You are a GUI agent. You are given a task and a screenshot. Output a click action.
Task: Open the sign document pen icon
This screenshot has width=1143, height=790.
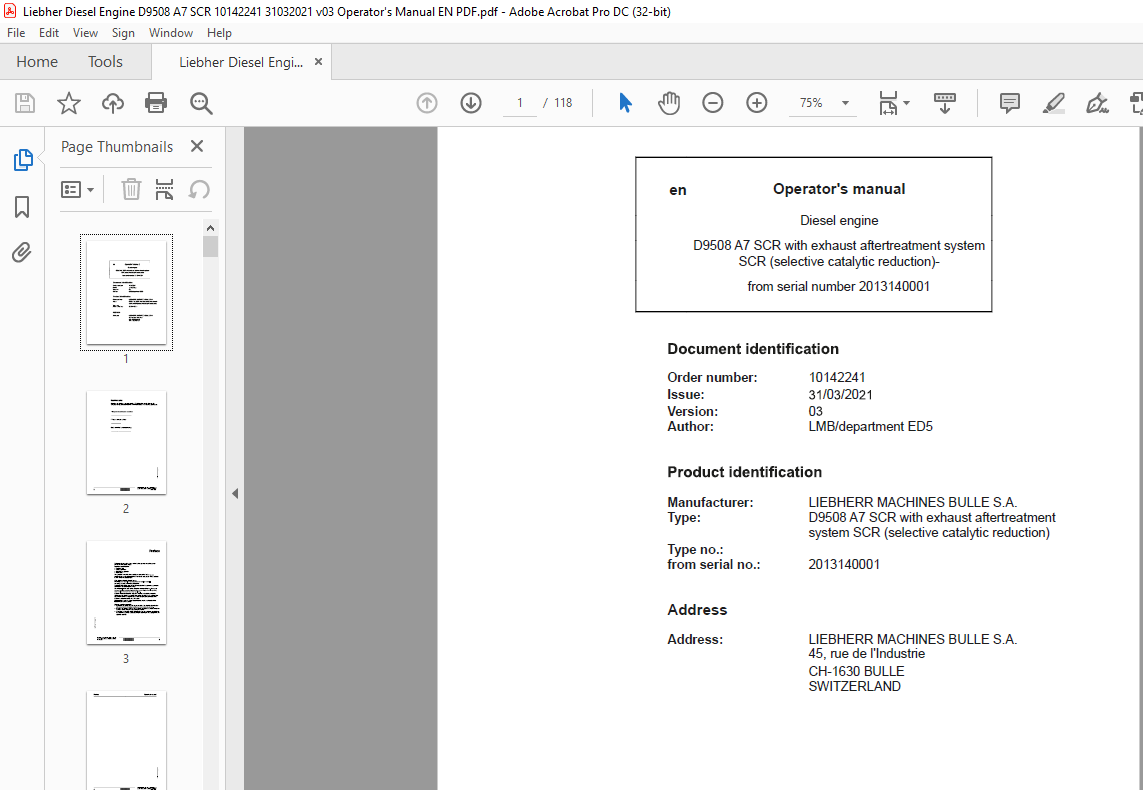pyautogui.click(x=1097, y=103)
